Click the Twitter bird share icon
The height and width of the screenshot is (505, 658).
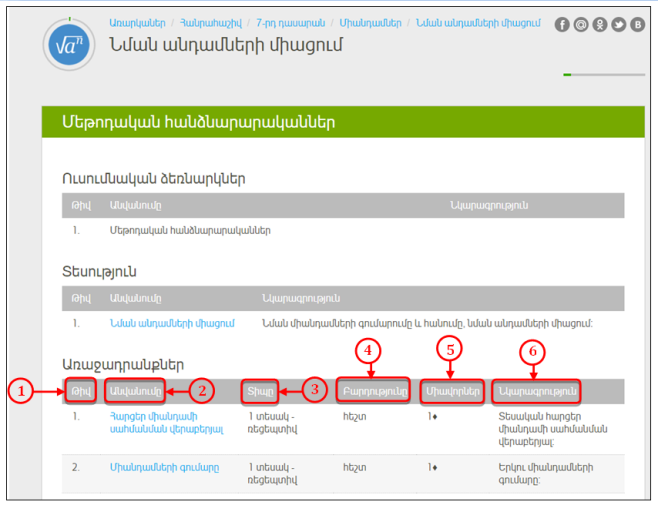point(619,25)
